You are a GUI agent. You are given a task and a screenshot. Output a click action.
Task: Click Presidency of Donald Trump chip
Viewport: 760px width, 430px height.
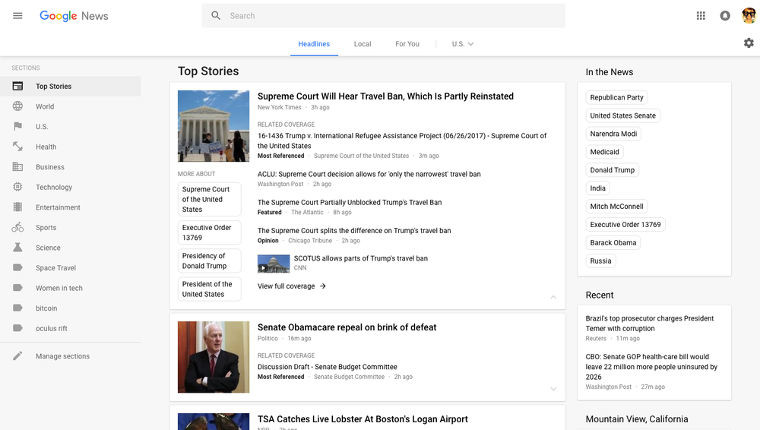pyautogui.click(x=209, y=261)
